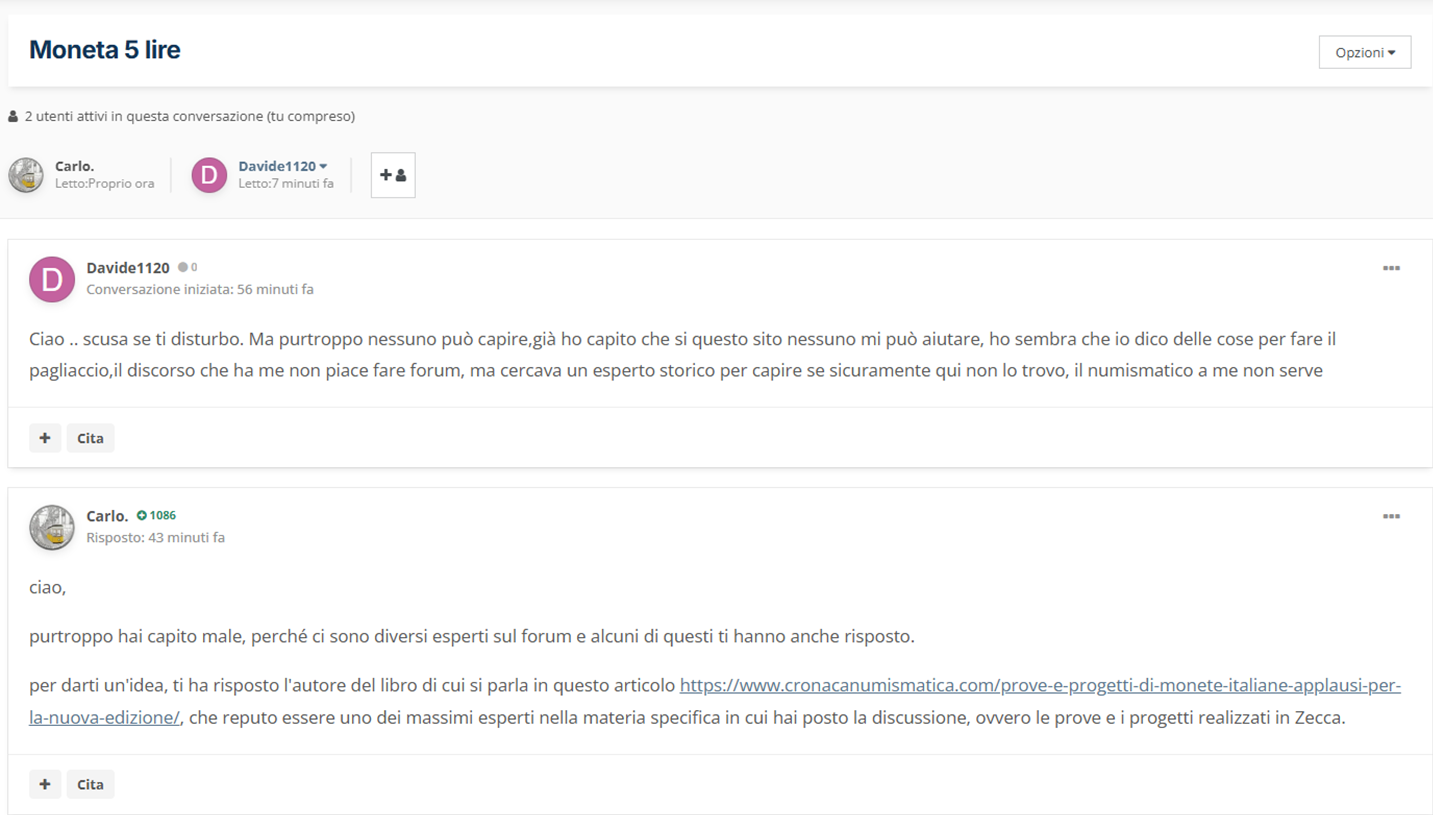Click the grey 0 reputation indicator
Image resolution: width=1433 pixels, height=815 pixels.
(188, 268)
